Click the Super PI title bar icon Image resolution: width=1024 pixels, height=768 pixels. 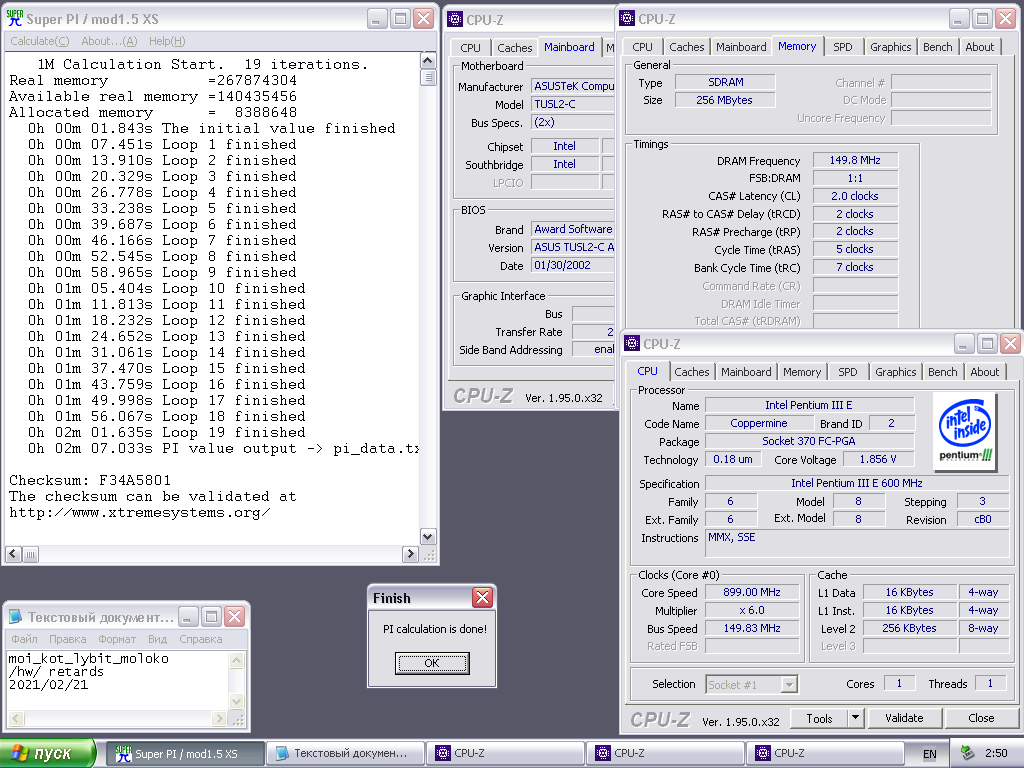[14, 18]
